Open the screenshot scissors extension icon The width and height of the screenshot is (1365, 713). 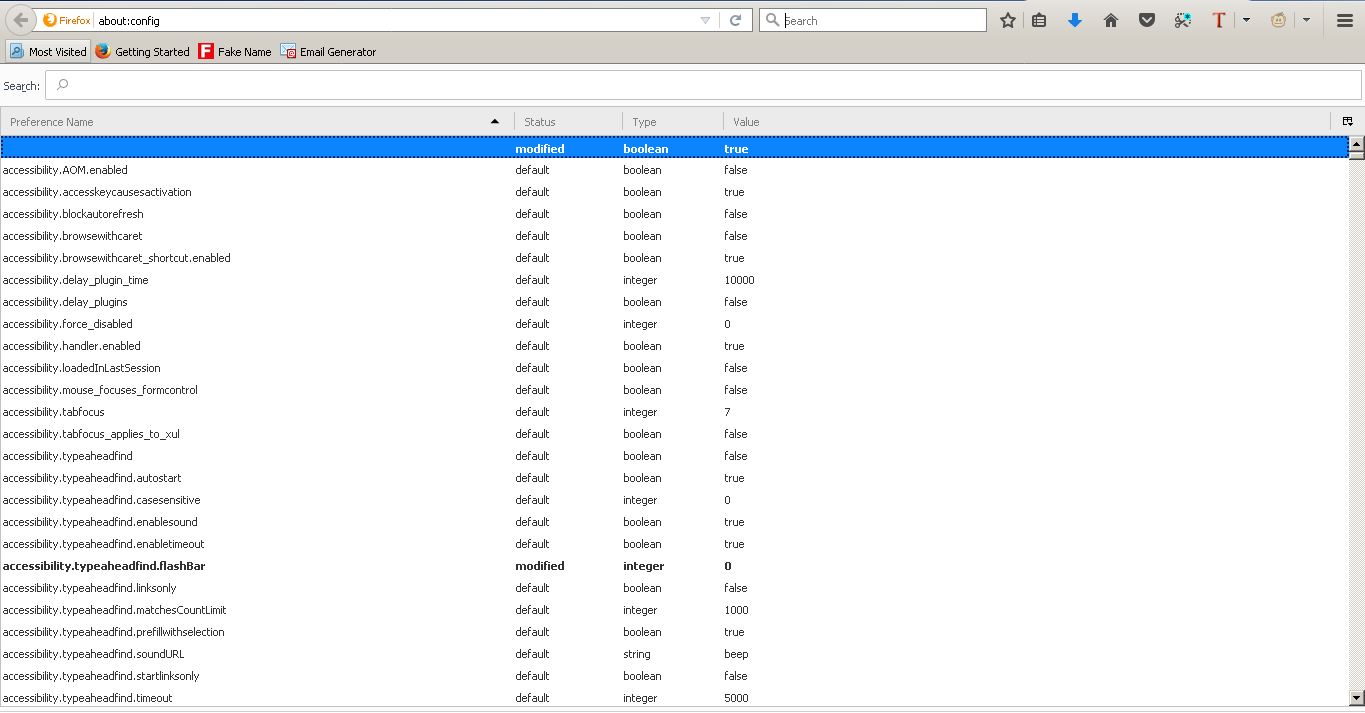pyautogui.click(x=1182, y=19)
